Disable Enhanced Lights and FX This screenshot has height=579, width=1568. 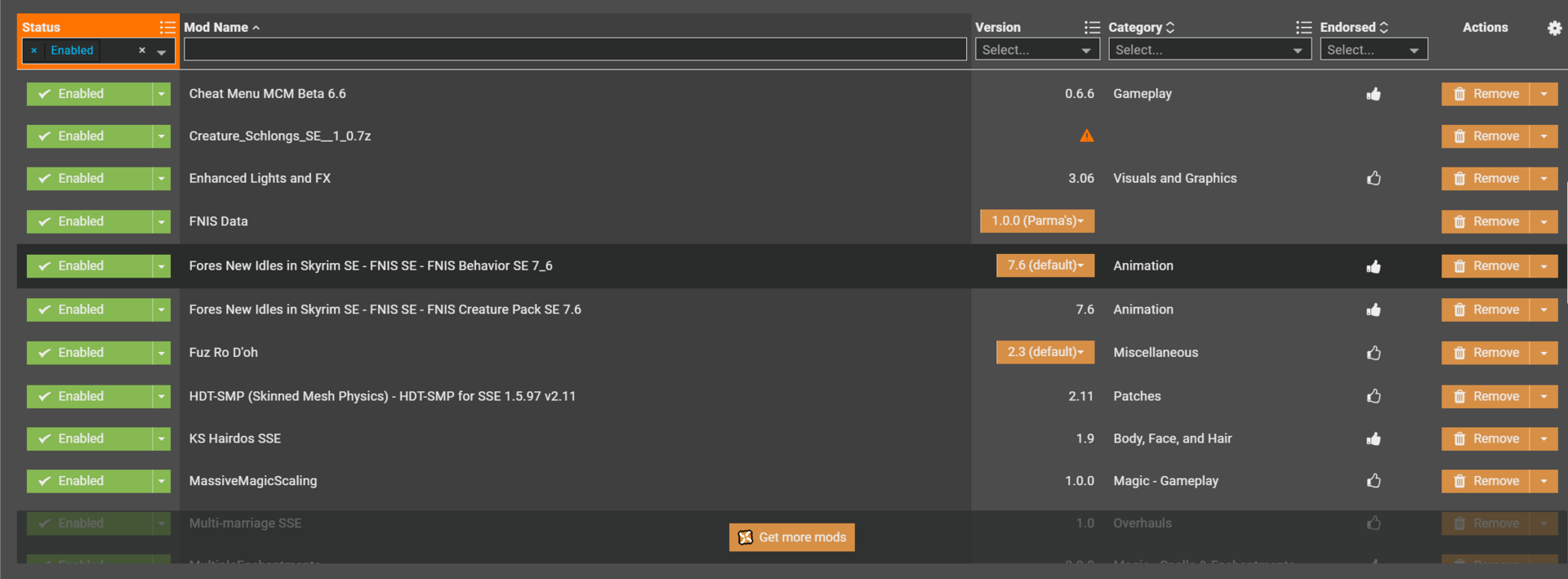click(89, 179)
